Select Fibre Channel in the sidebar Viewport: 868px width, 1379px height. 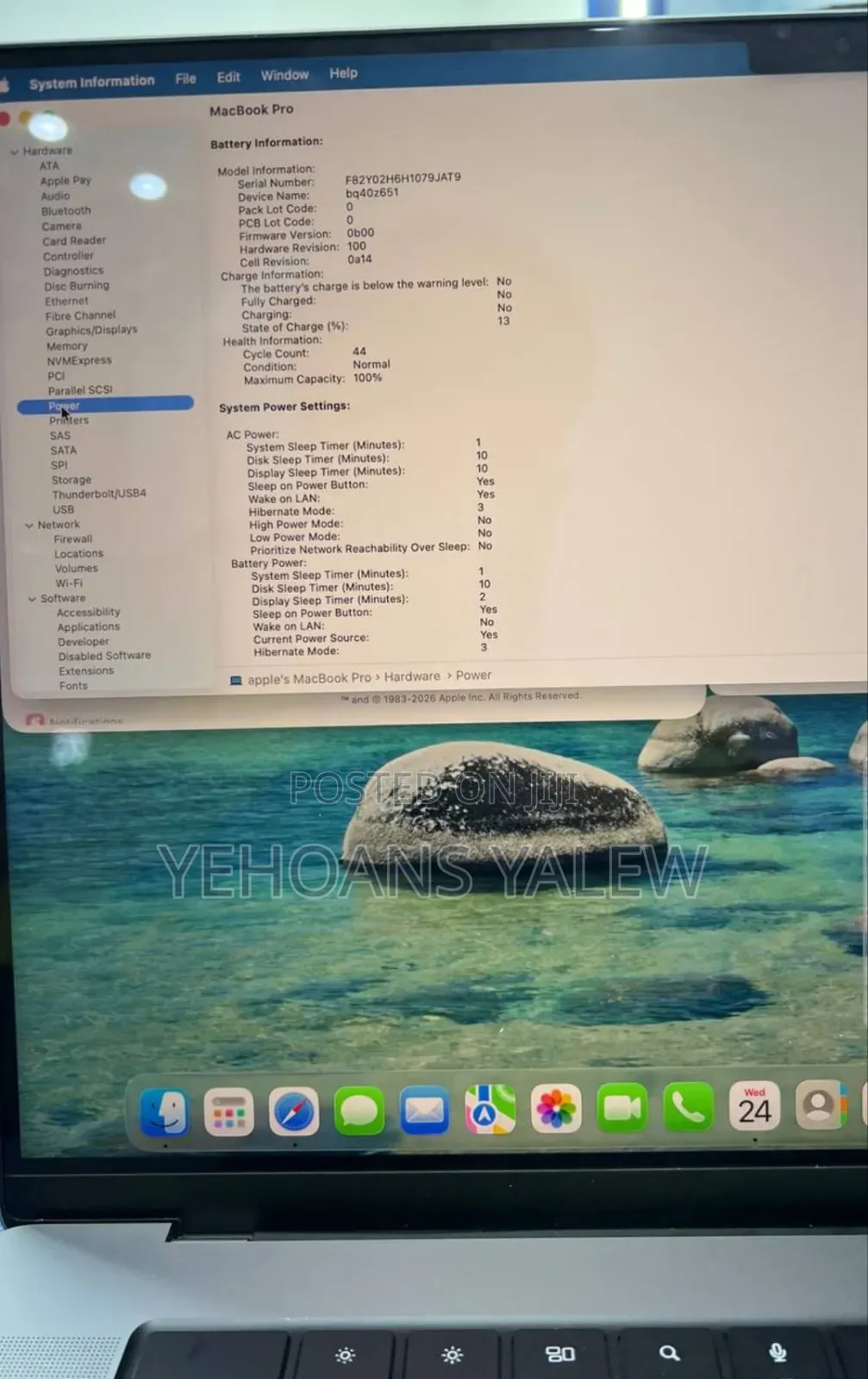pos(80,315)
